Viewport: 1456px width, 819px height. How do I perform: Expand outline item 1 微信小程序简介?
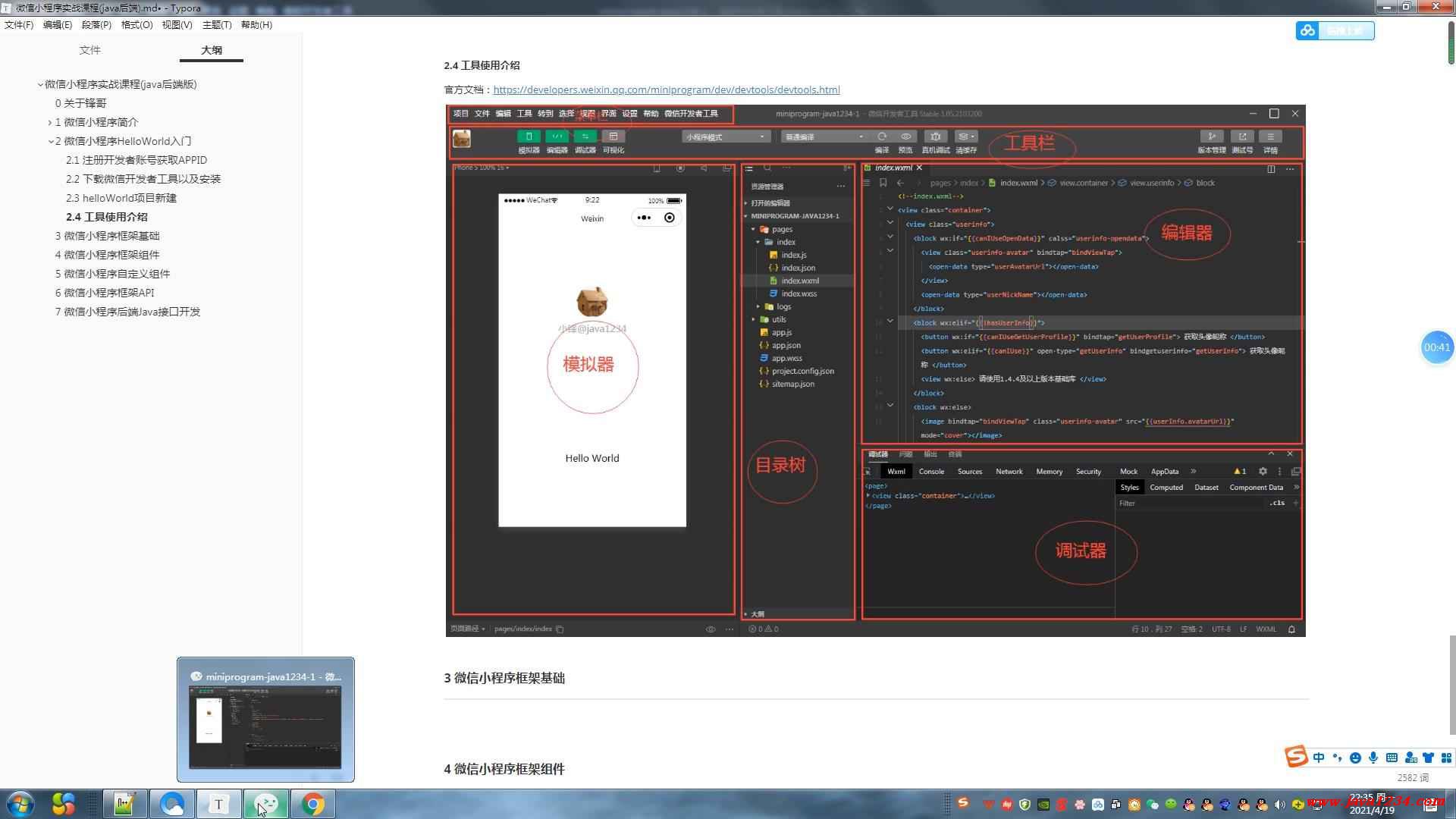[50, 122]
